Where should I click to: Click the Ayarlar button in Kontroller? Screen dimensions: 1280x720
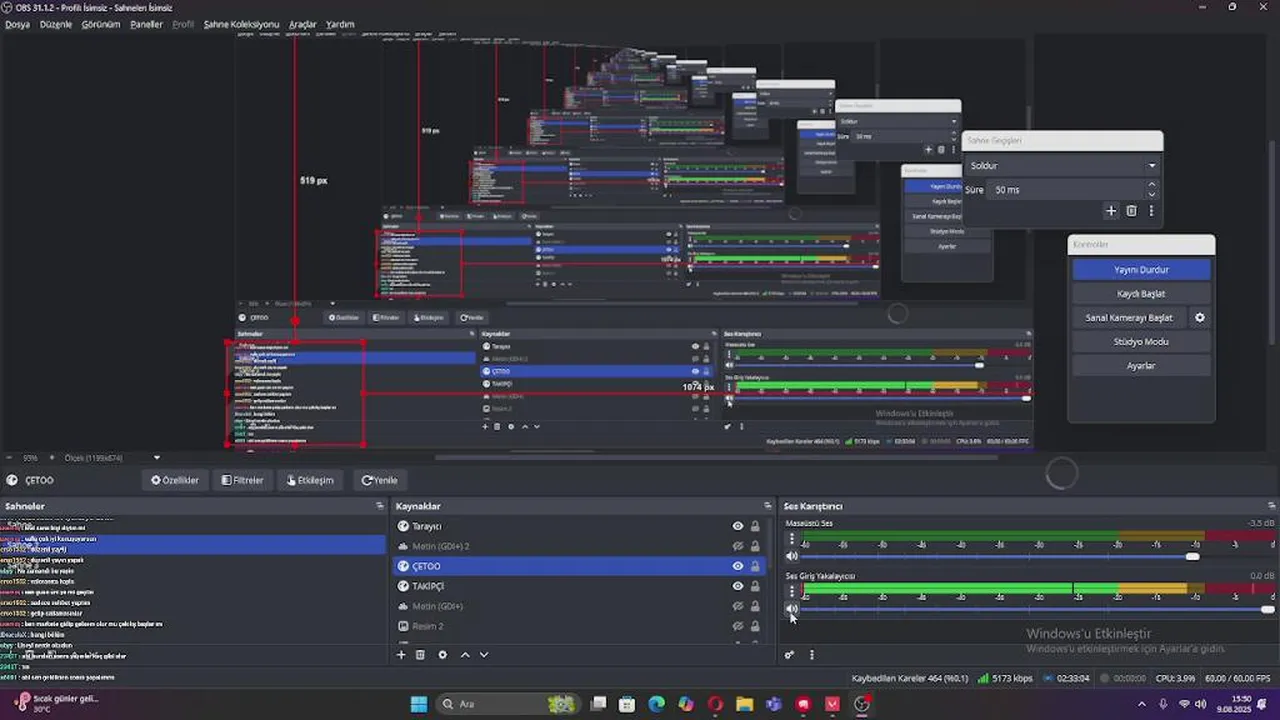(x=1141, y=366)
